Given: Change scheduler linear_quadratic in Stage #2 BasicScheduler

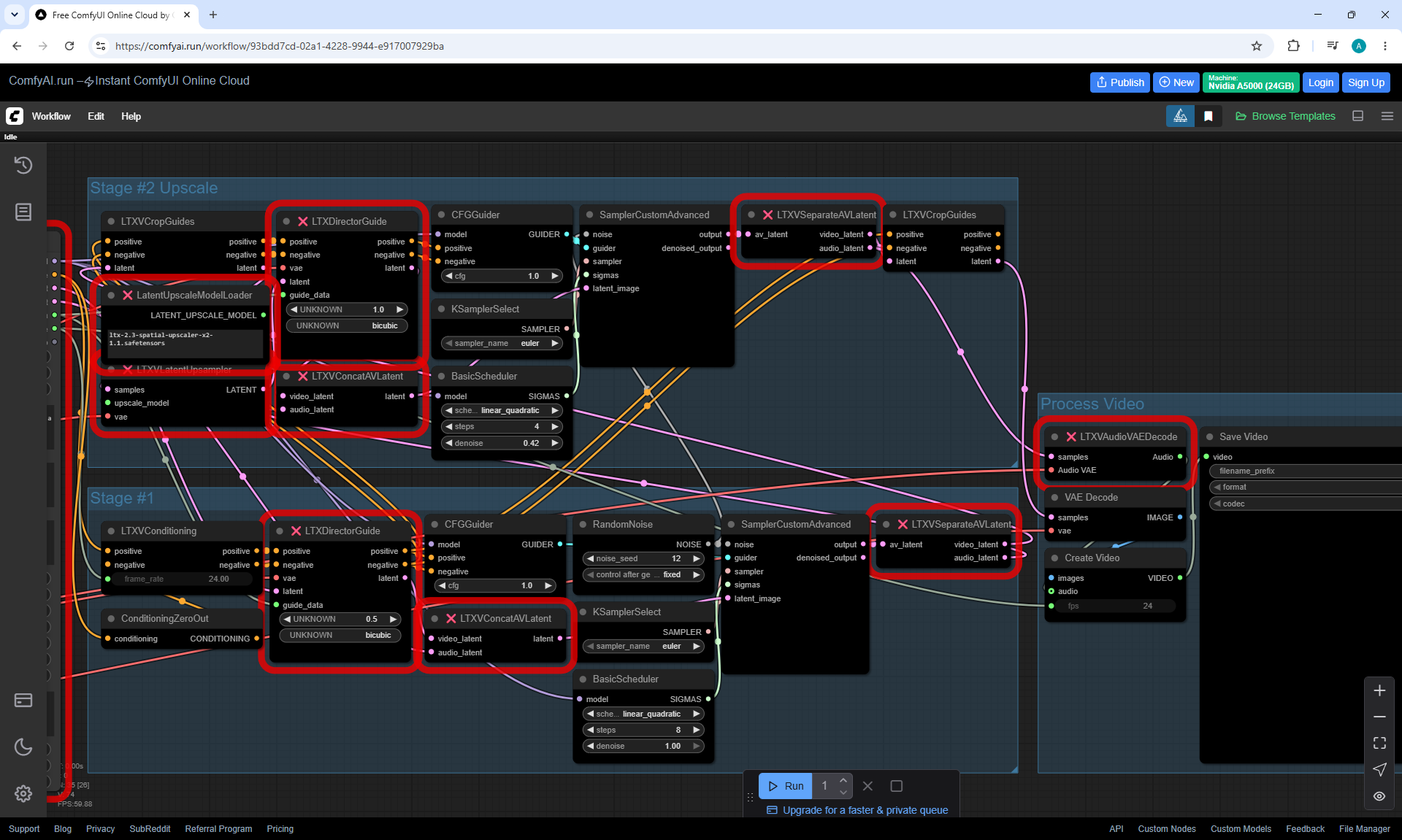Looking at the screenshot, I should pos(502,410).
